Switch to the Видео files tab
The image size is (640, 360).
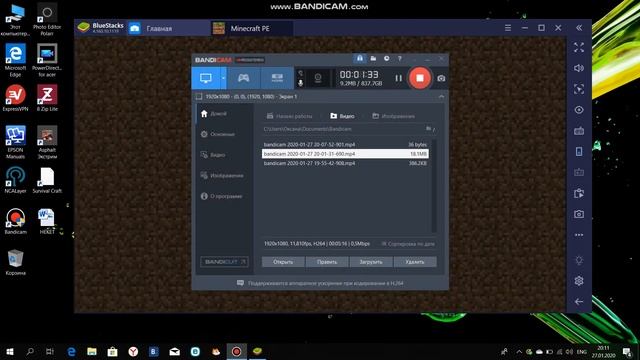click(x=342, y=116)
